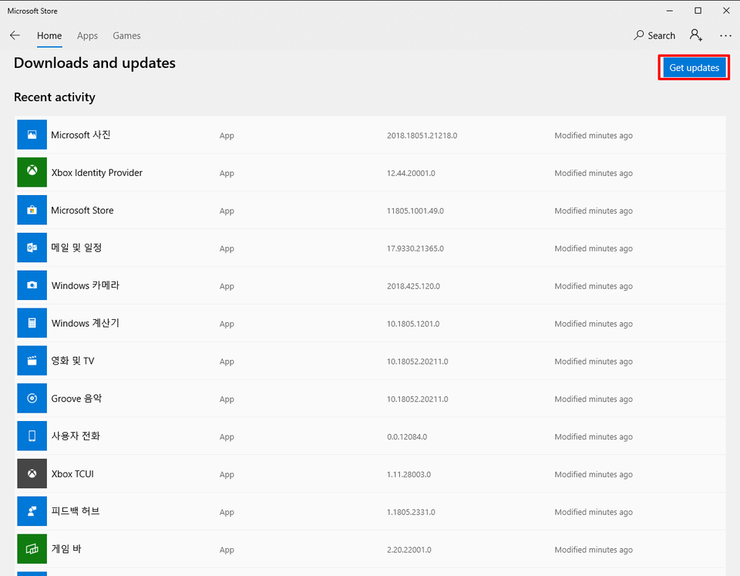The width and height of the screenshot is (740, 576).
Task: Maximize the Microsoft Store window
Action: tap(698, 10)
